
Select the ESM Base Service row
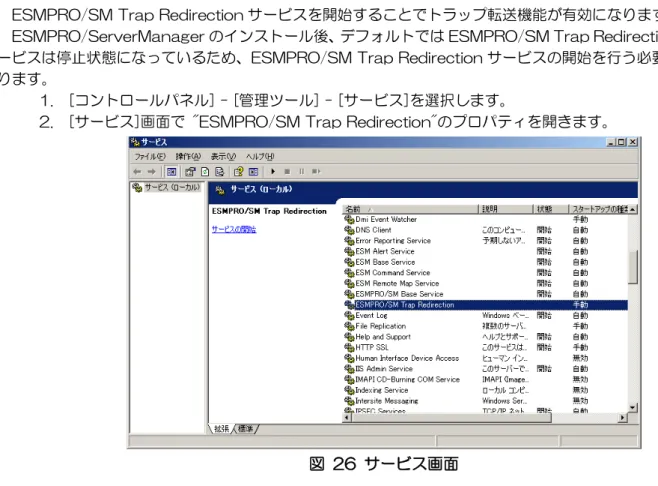(486, 262)
